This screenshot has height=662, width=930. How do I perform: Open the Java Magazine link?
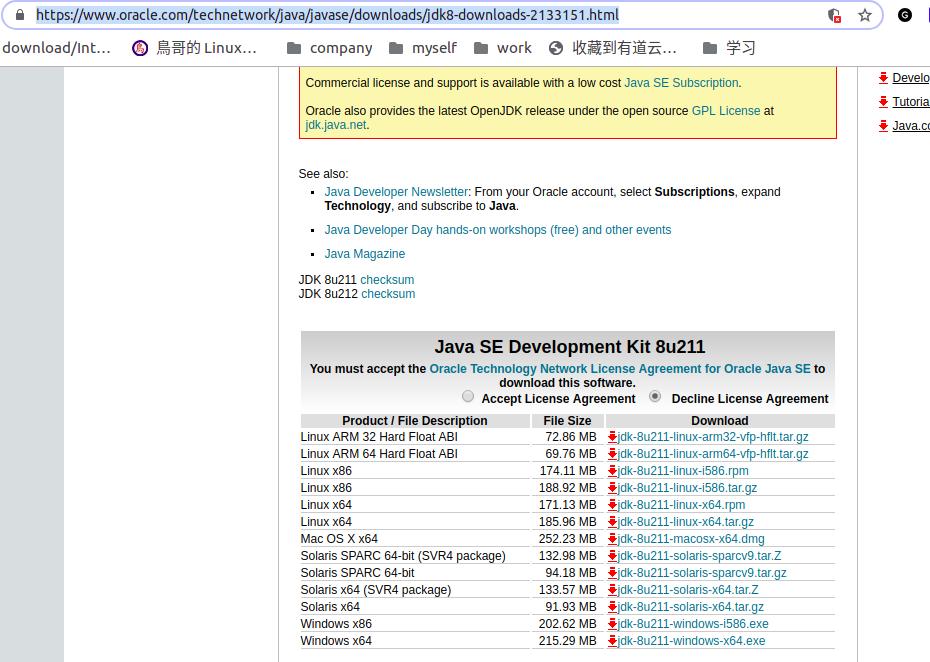tap(365, 254)
